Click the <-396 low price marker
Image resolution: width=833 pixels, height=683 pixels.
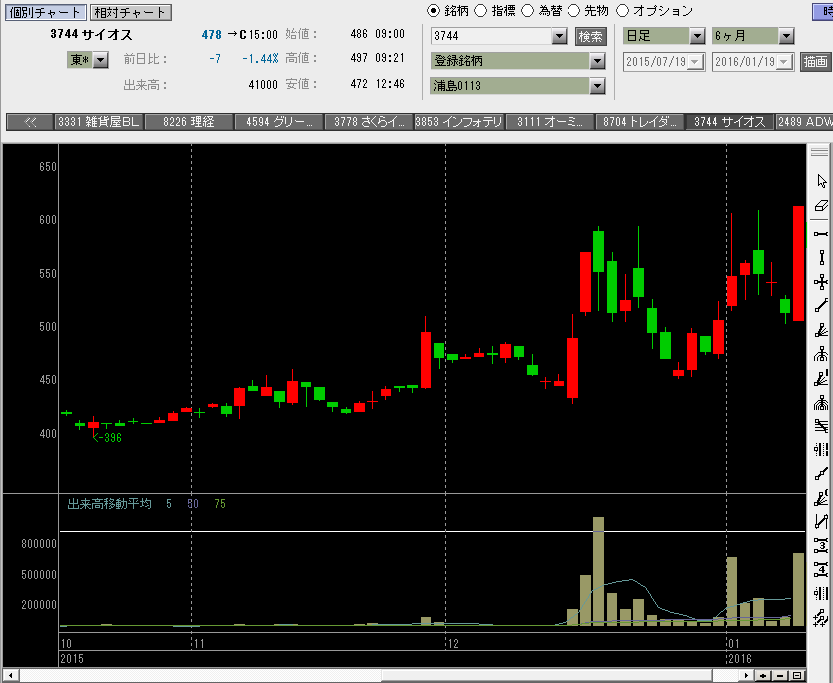tap(107, 438)
